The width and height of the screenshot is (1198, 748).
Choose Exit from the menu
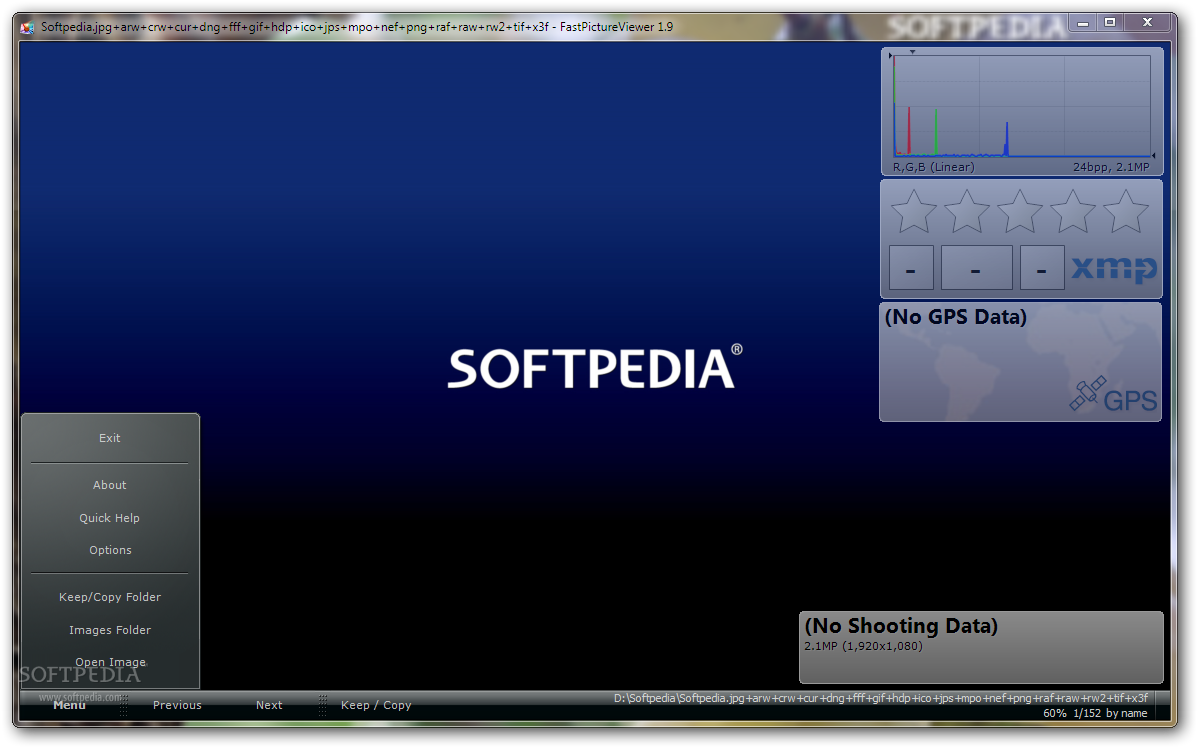[x=110, y=438]
